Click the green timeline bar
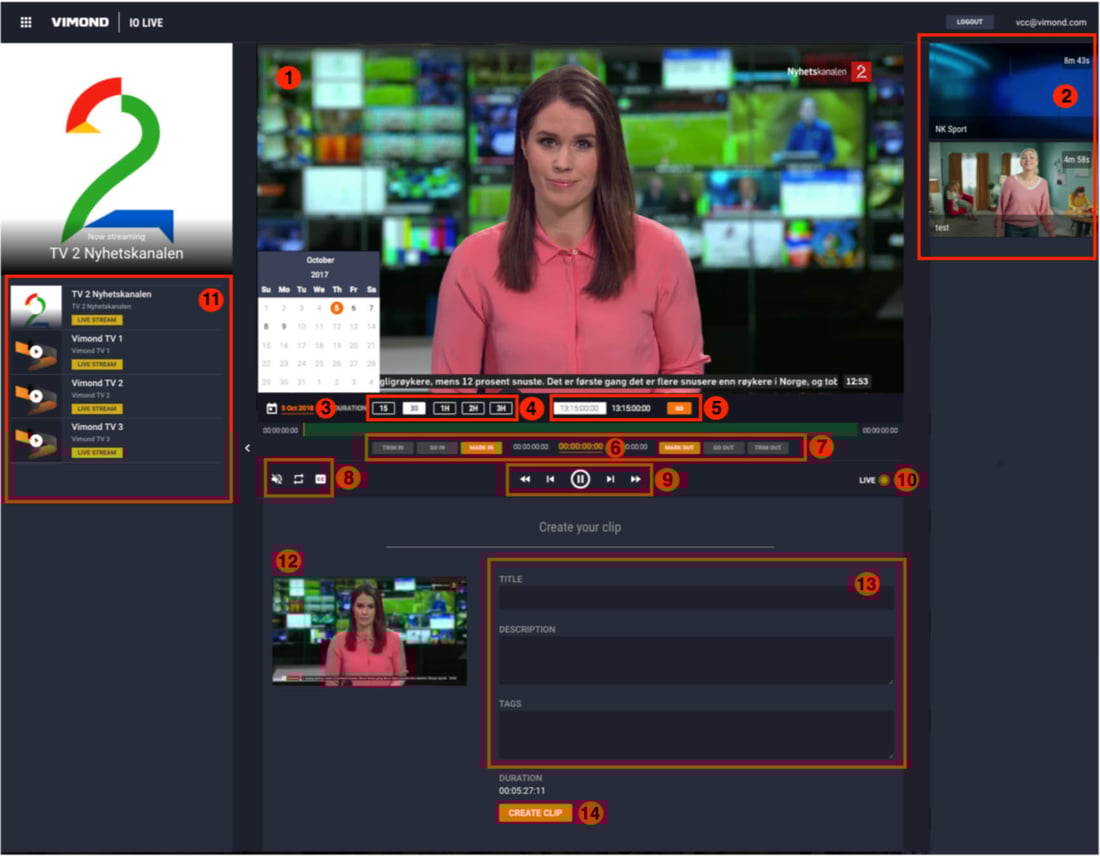Viewport: 1100px width, 856px height. click(580, 430)
